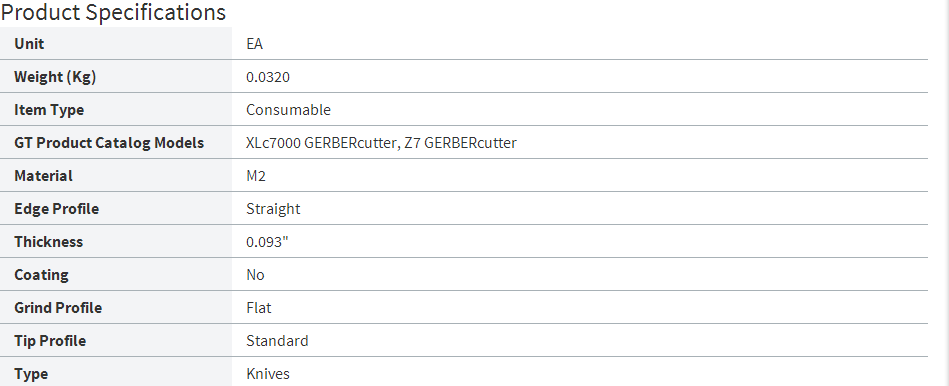Viewport: 949px width, 386px height.
Task: Click the EA unit value
Action: click(254, 44)
